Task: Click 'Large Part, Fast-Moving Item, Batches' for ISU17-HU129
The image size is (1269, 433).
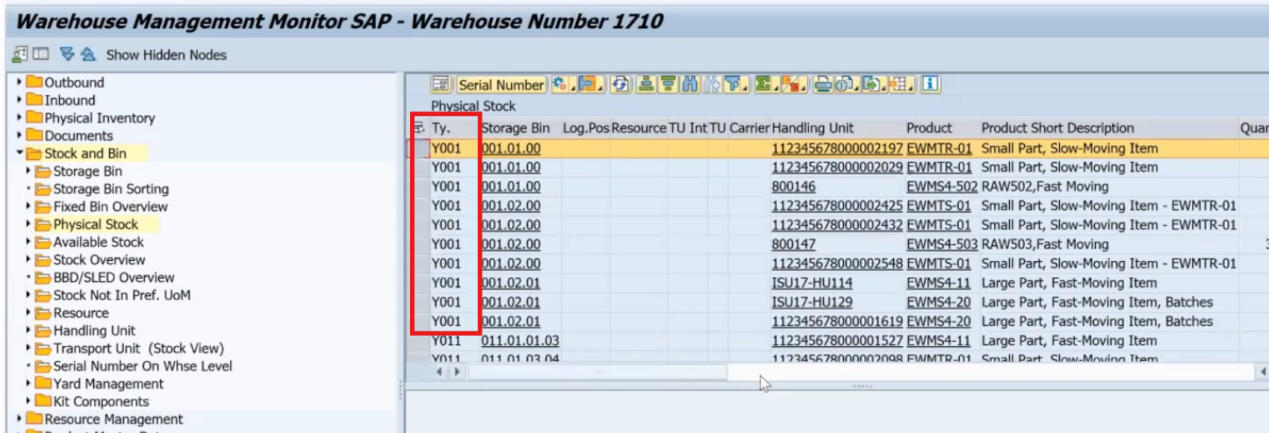Action: click(x=1097, y=302)
